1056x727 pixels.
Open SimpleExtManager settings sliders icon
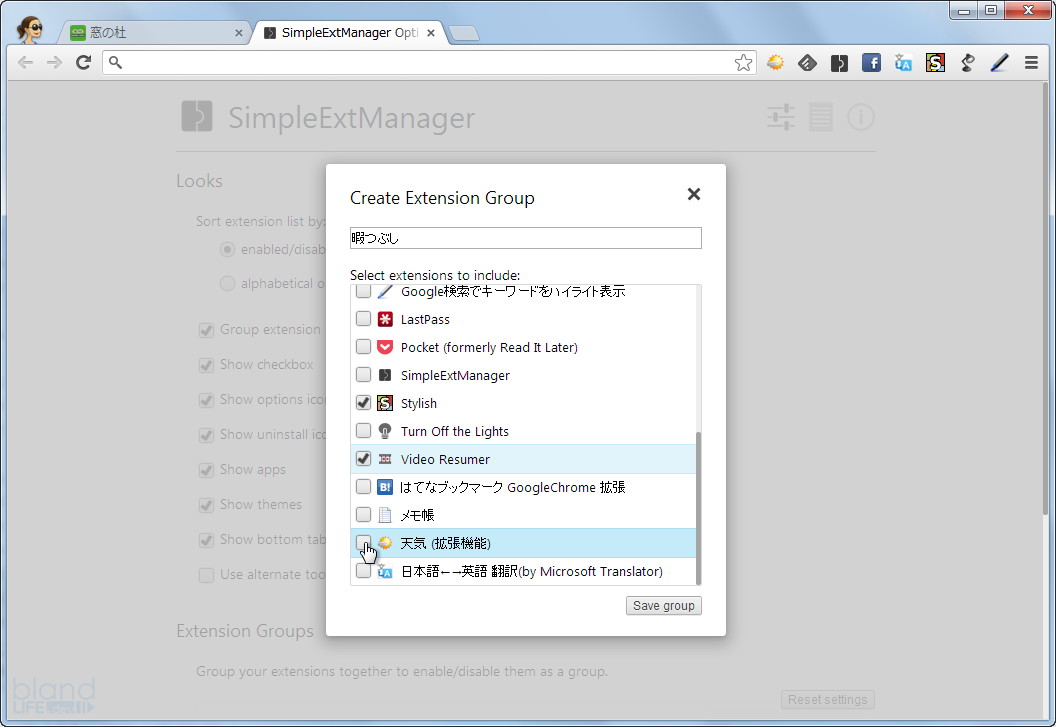click(x=781, y=117)
